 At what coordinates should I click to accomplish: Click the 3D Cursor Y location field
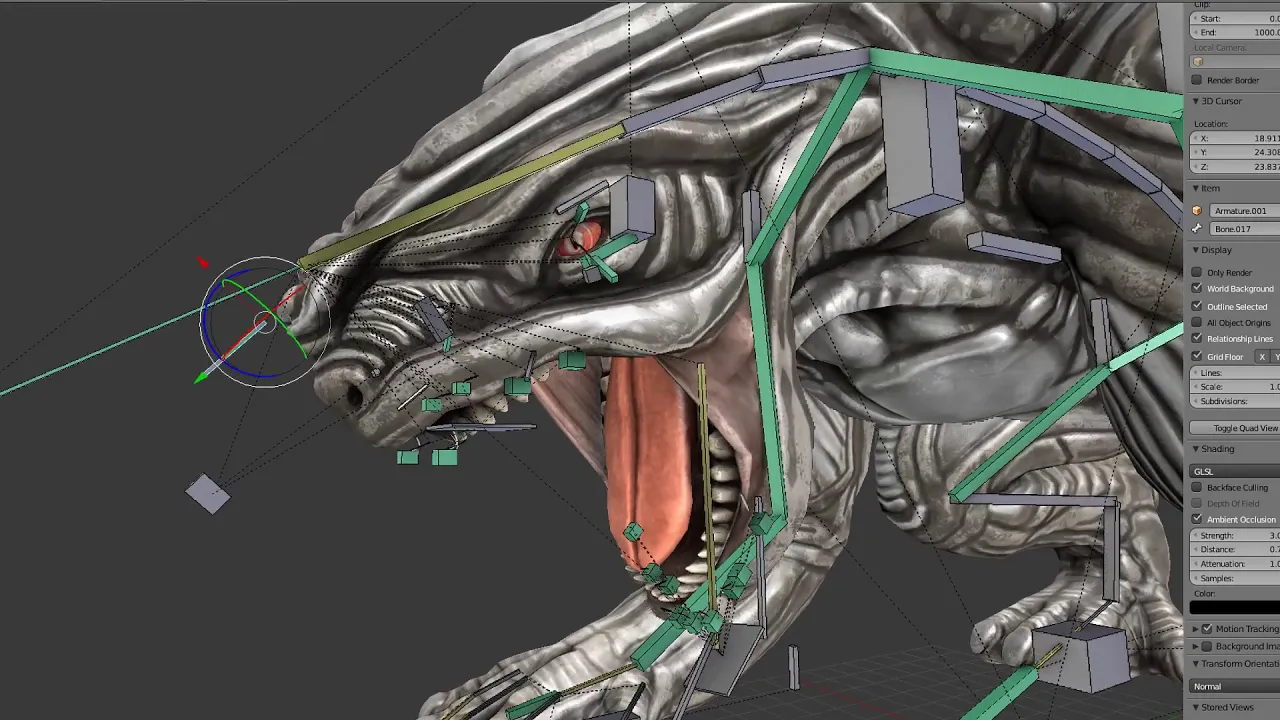click(x=1235, y=152)
